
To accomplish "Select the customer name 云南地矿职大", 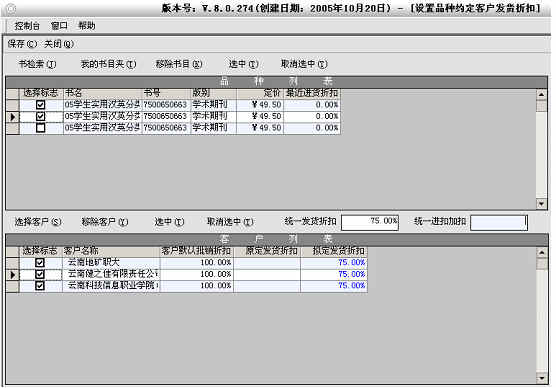I will 94,263.
